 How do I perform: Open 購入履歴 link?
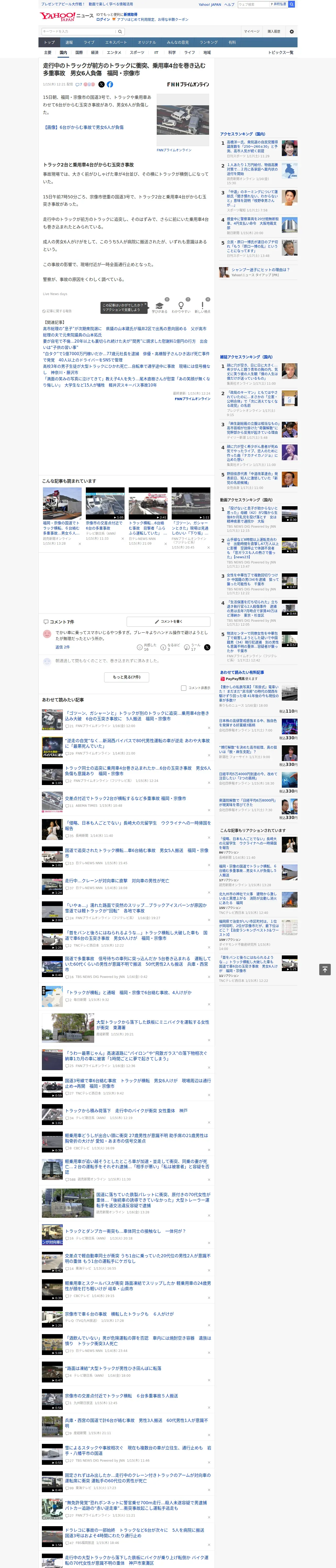click(x=274, y=32)
